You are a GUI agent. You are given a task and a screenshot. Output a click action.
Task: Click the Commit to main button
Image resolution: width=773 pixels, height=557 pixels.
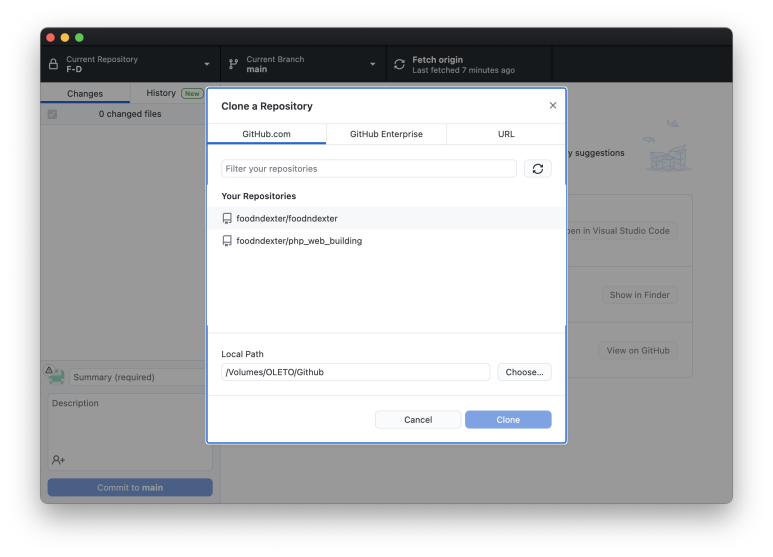tap(130, 487)
